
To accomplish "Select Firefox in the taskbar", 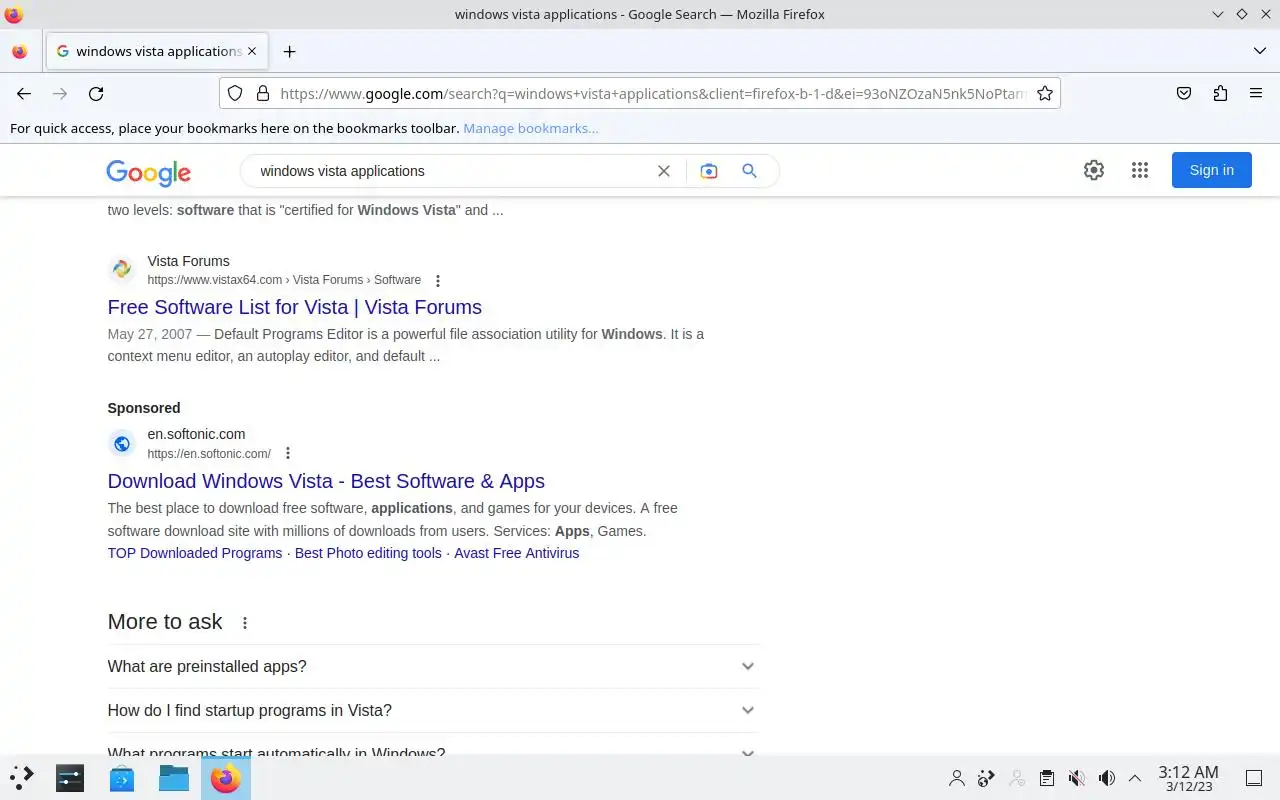I will click(226, 777).
